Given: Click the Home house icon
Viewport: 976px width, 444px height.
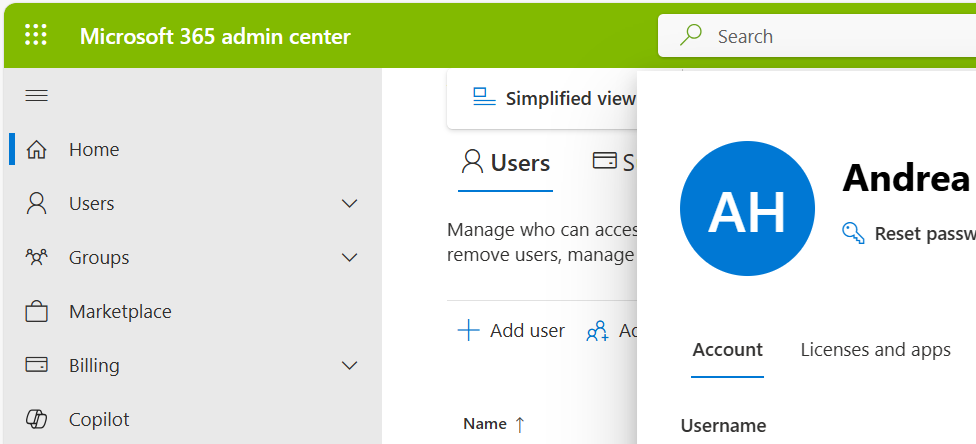Looking at the screenshot, I should 36,149.
